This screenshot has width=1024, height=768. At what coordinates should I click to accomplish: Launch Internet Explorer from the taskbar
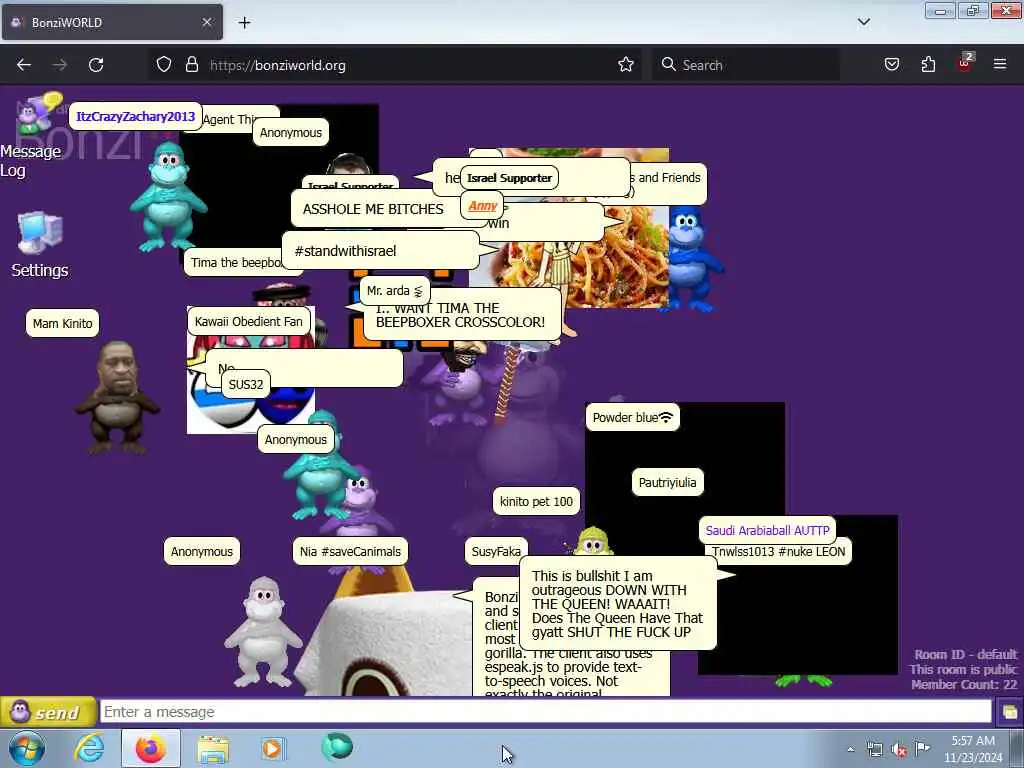[89, 748]
